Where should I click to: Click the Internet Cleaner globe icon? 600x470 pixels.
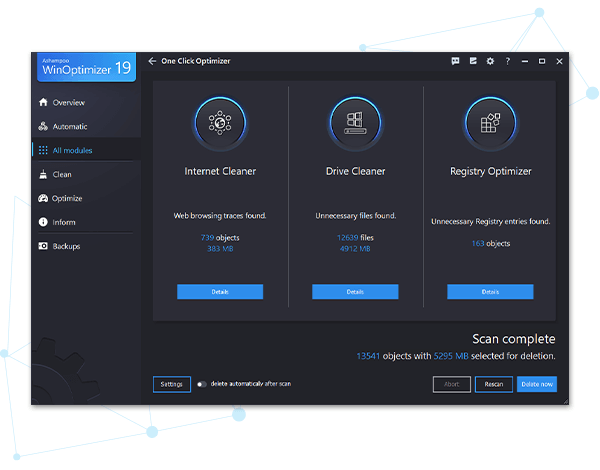tap(220, 123)
